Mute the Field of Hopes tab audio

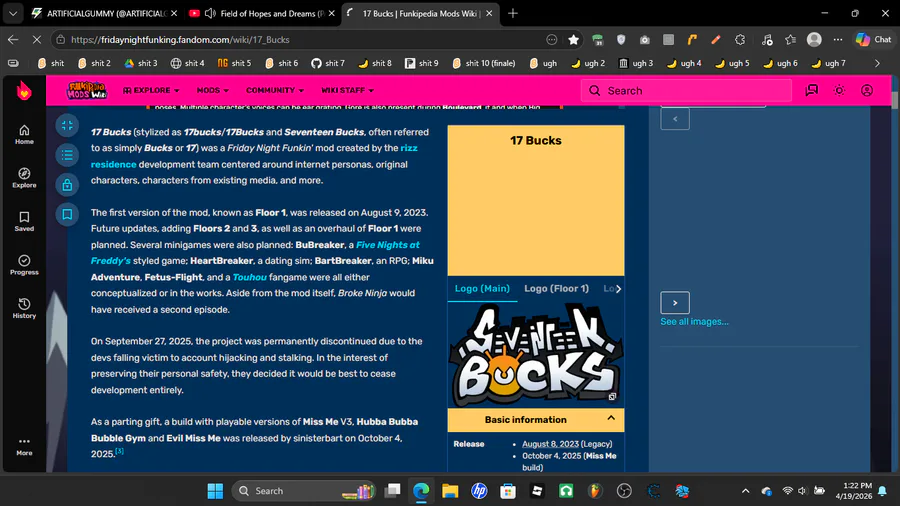click(x=210, y=13)
